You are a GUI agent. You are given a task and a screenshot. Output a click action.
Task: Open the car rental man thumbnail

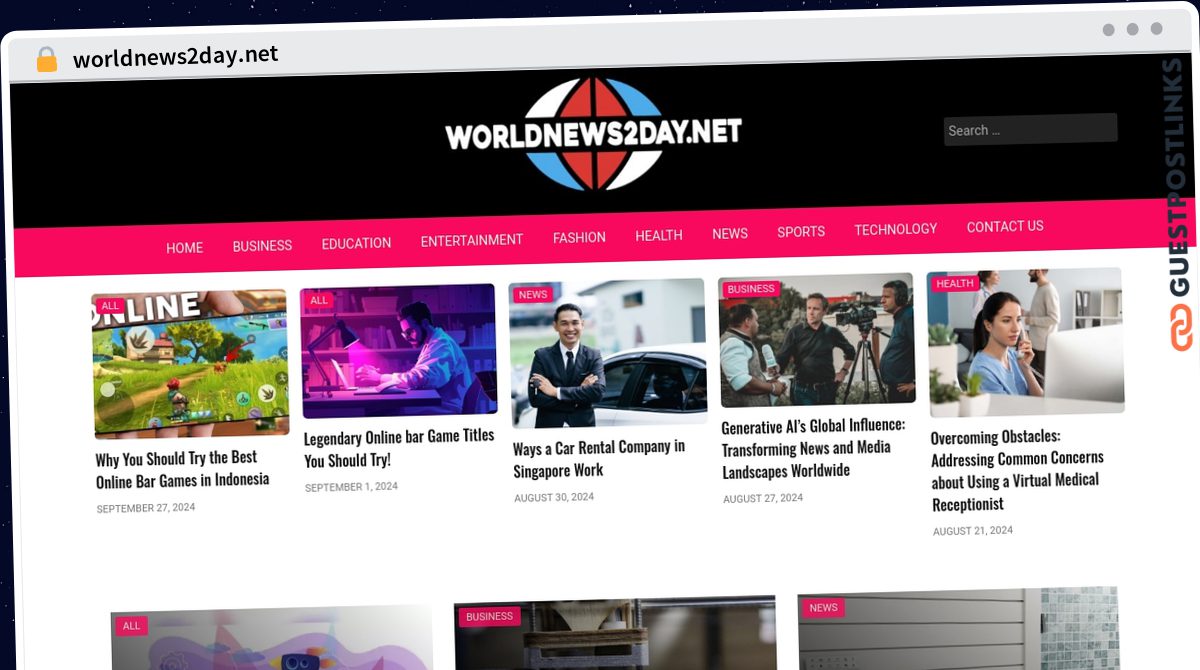[x=607, y=353]
